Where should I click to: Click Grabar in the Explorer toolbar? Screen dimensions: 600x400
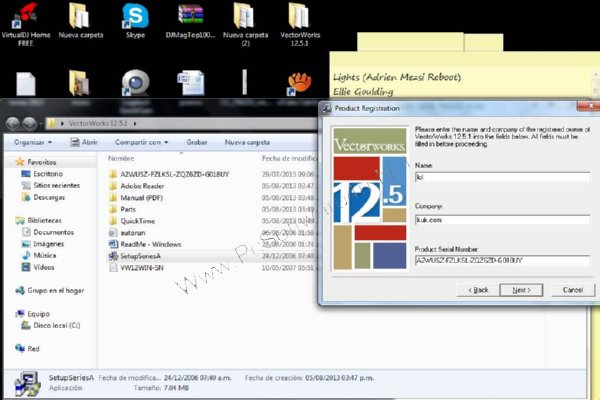click(197, 142)
